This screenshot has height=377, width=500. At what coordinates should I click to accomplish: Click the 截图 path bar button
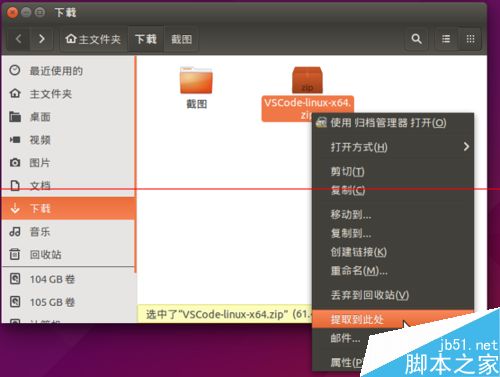(181, 39)
